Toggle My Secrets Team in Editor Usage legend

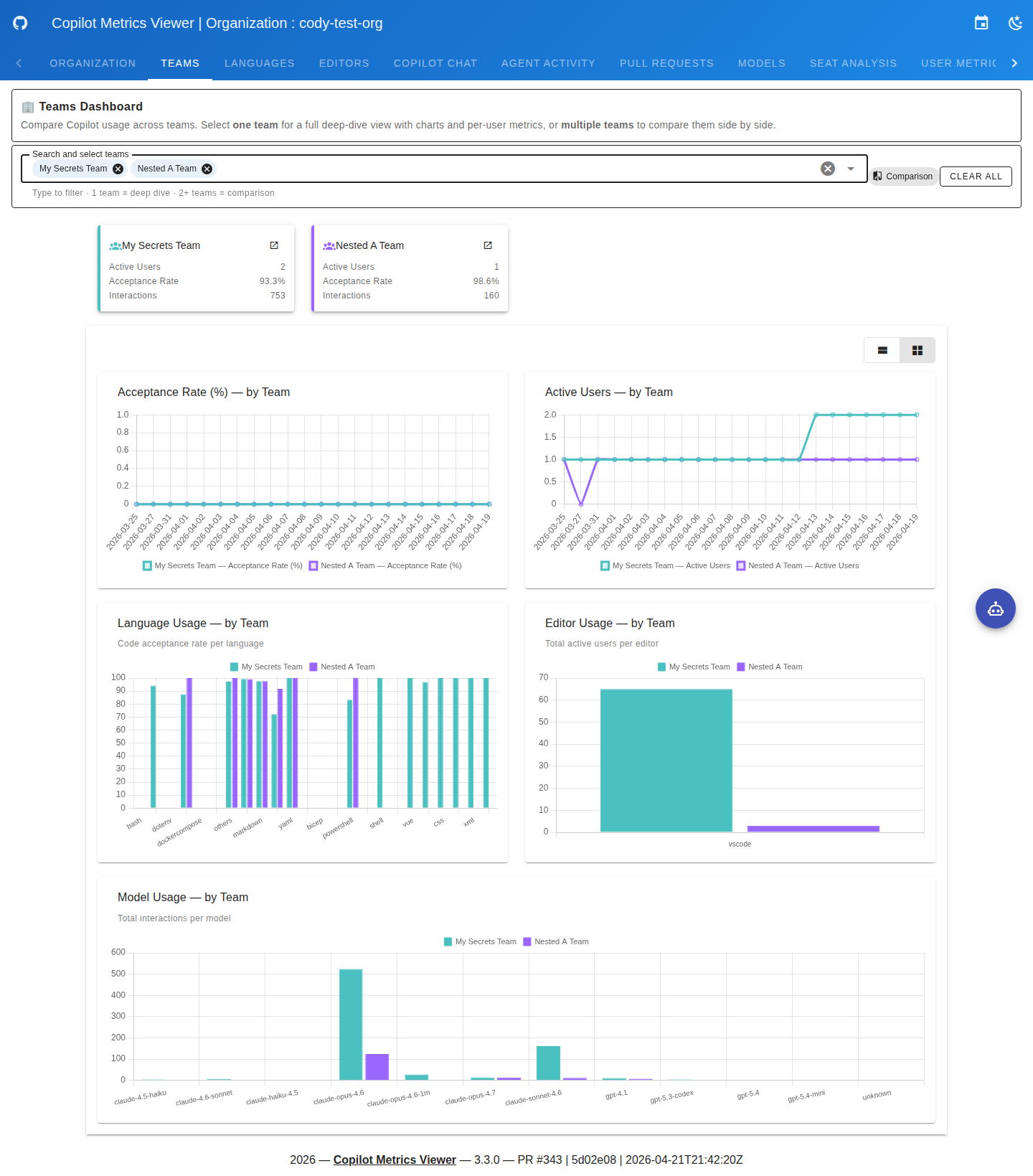pyautogui.click(x=694, y=667)
